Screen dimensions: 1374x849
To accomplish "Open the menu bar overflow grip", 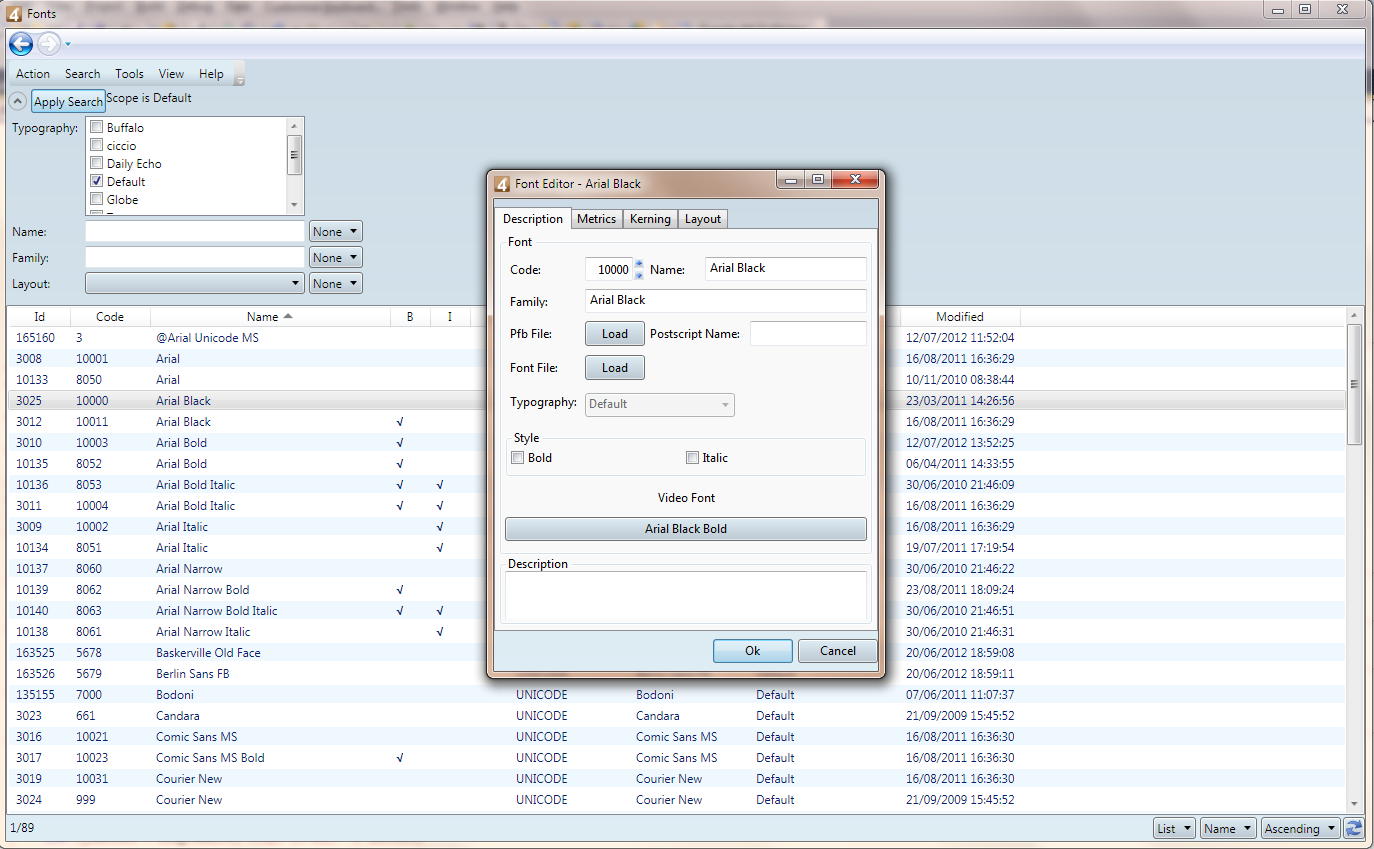I will pos(239,74).
